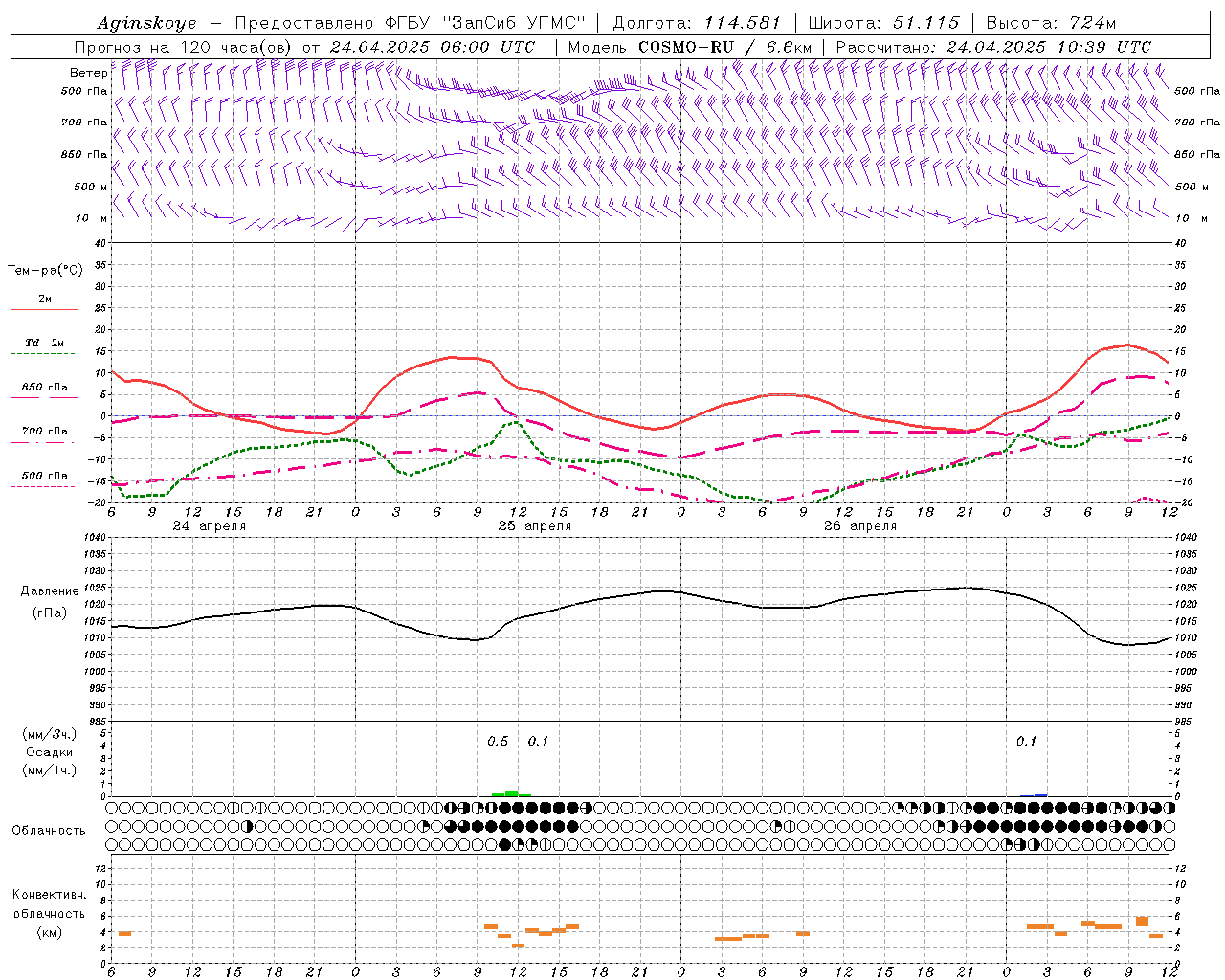Click the (мм/1ч.) precipitation unit label
The width and height of the screenshot is (1225, 980).
pos(49,770)
